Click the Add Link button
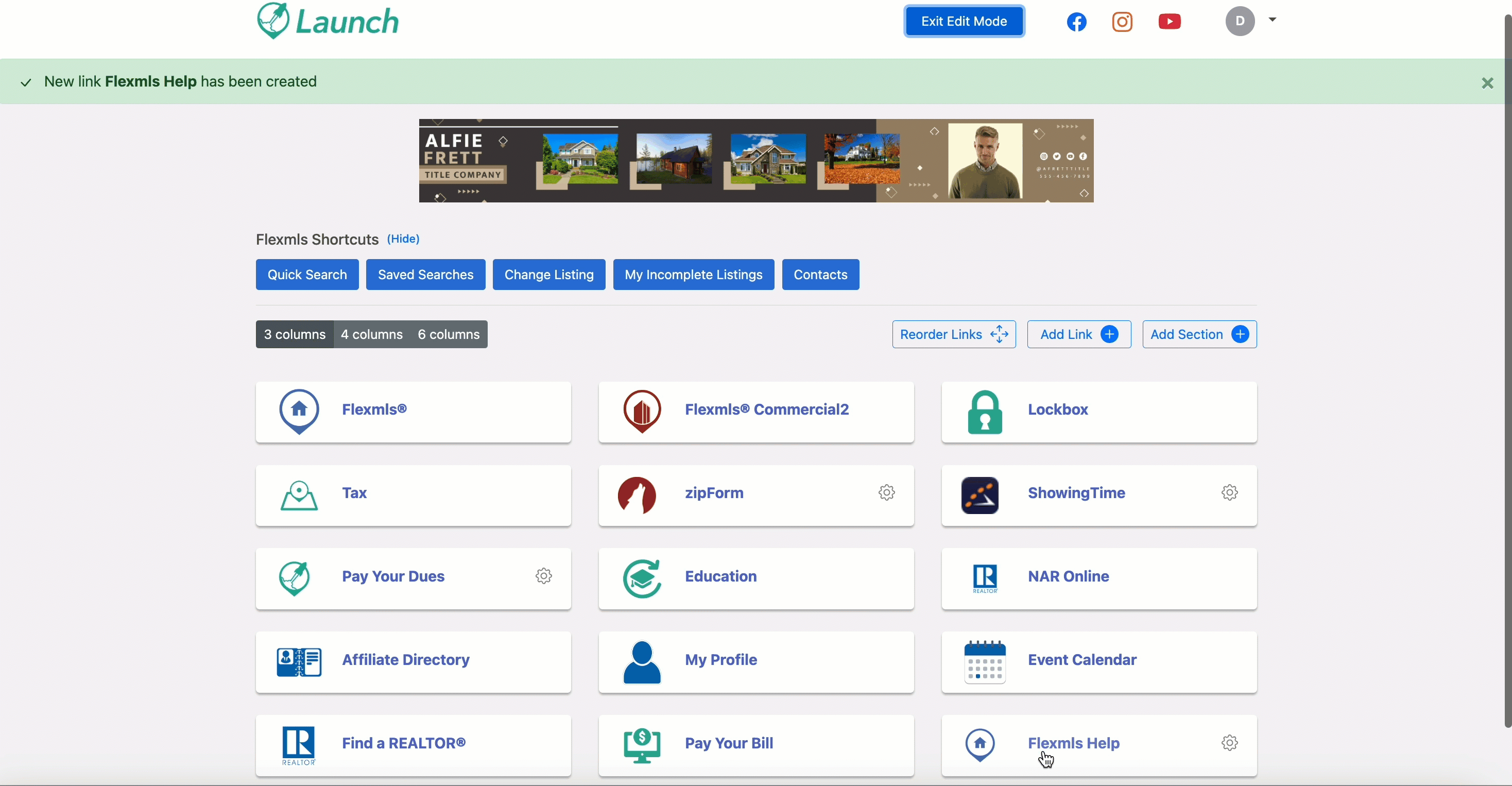1512x786 pixels. pyautogui.click(x=1079, y=334)
